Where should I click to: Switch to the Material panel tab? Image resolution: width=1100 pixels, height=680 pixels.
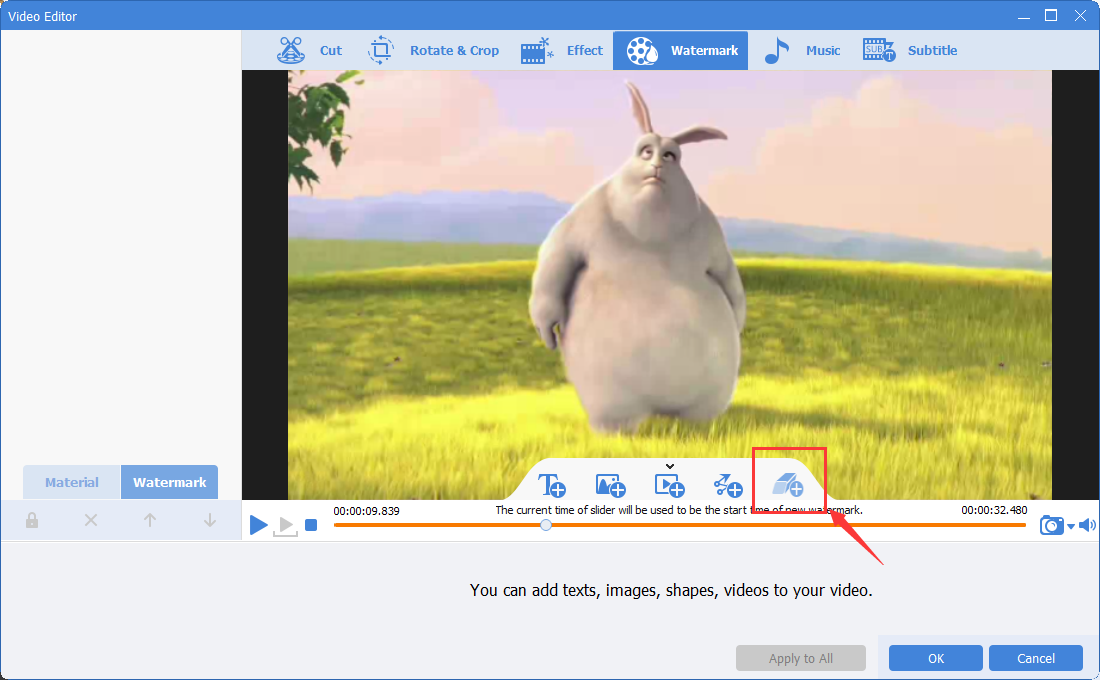[x=72, y=482]
